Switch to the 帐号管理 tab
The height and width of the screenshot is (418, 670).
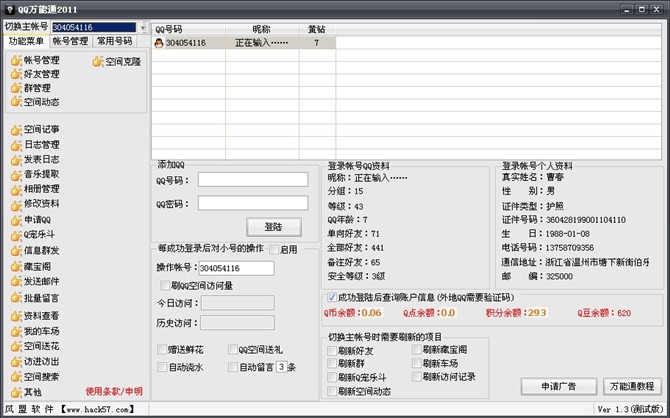point(69,42)
